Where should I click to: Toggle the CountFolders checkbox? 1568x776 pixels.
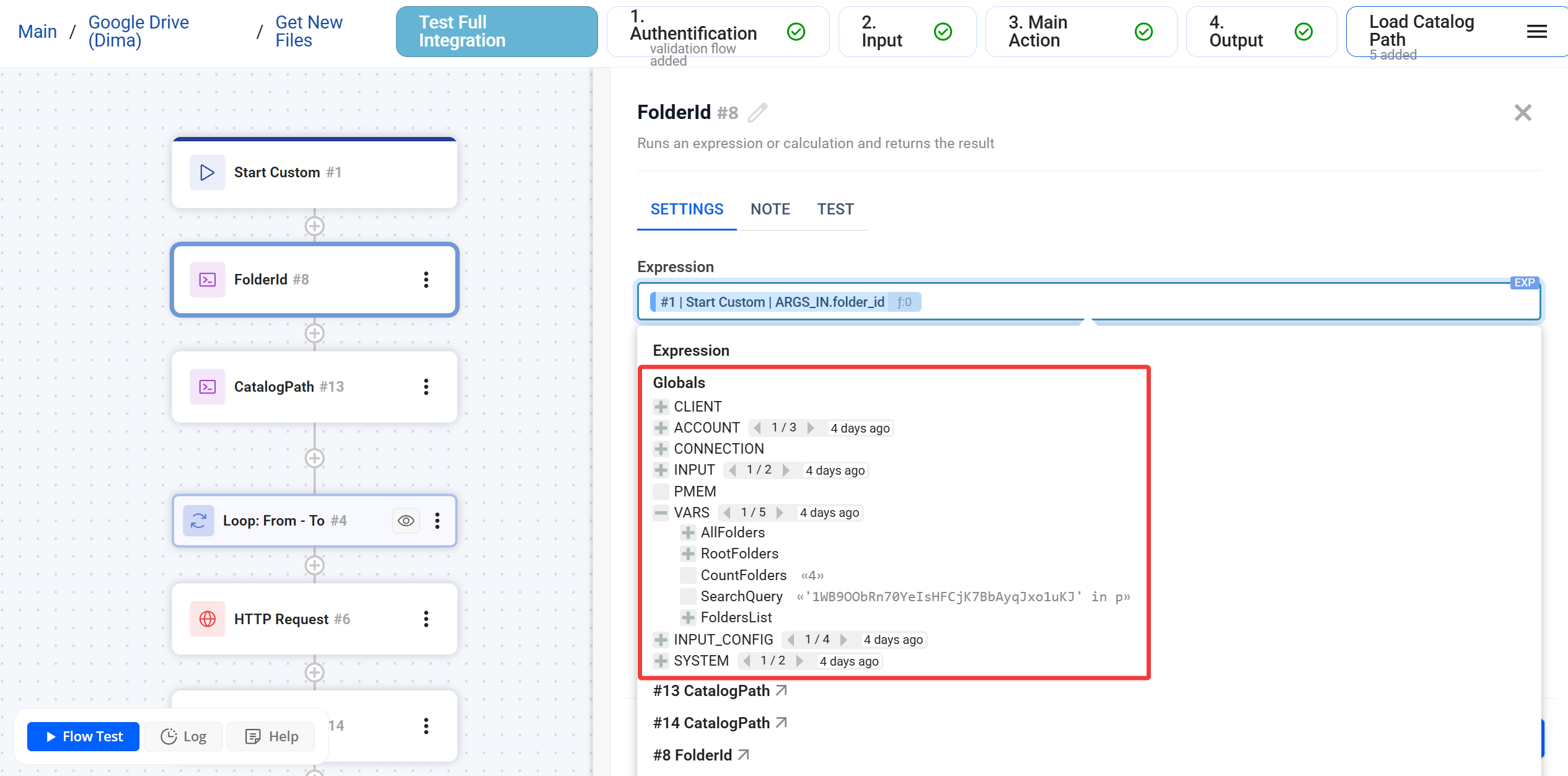[x=688, y=575]
